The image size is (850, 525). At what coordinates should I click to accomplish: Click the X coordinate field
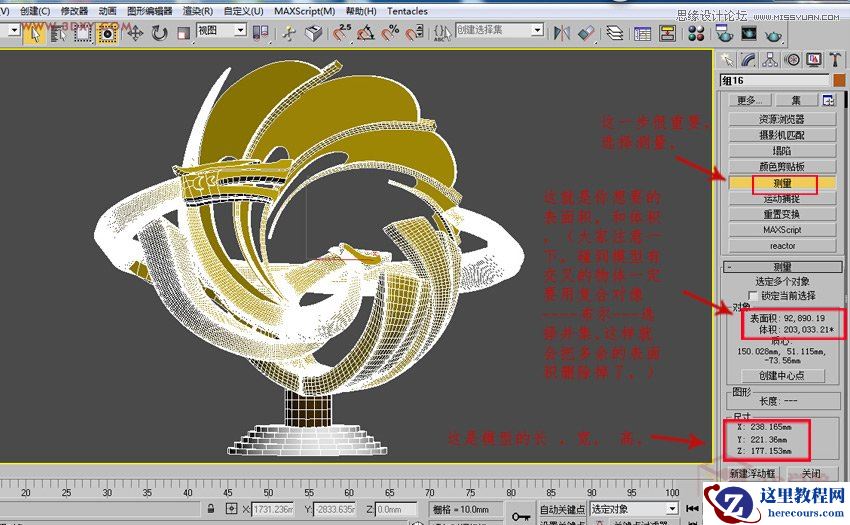(273, 509)
